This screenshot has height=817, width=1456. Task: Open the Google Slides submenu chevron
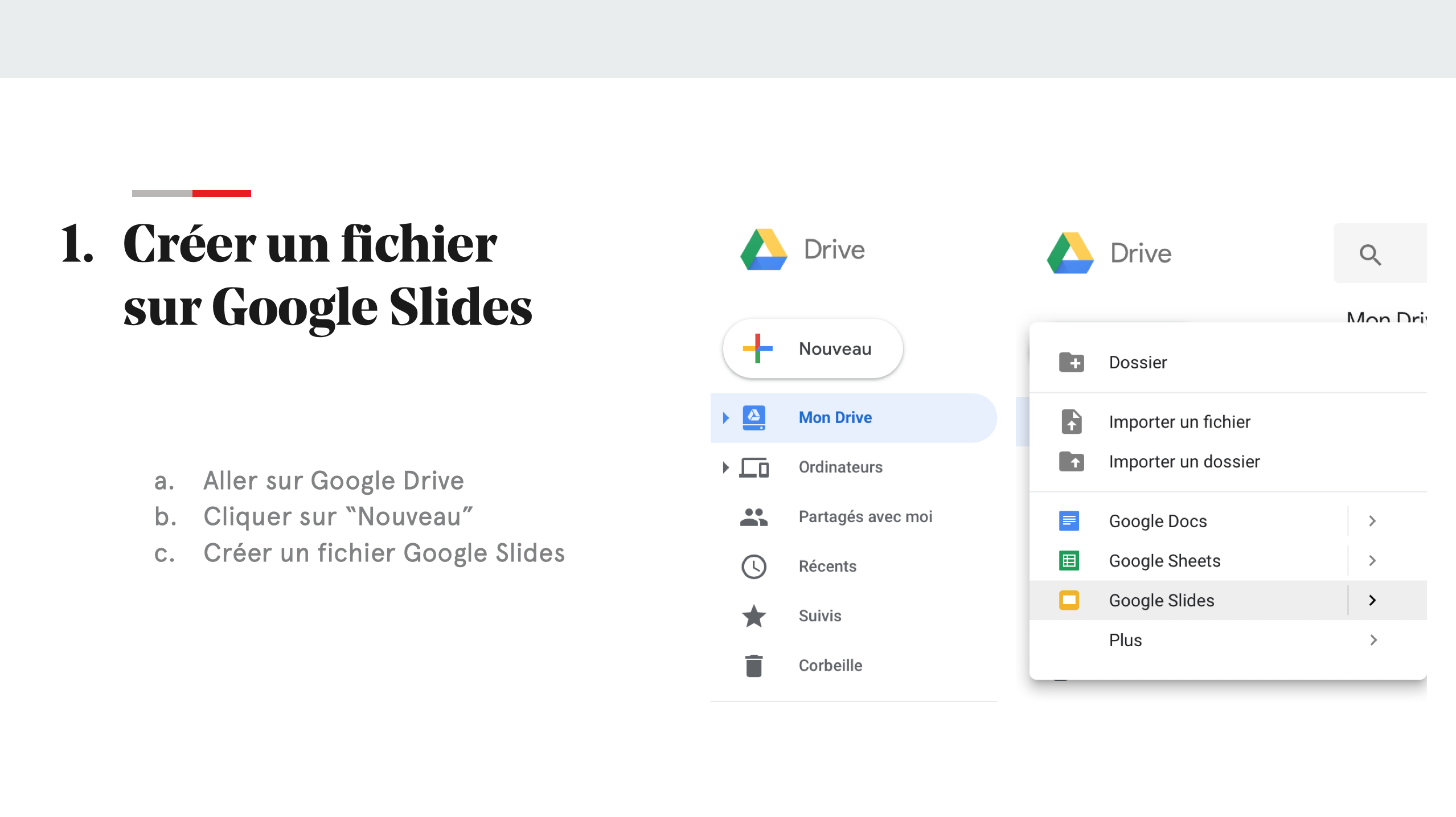pyautogui.click(x=1372, y=600)
